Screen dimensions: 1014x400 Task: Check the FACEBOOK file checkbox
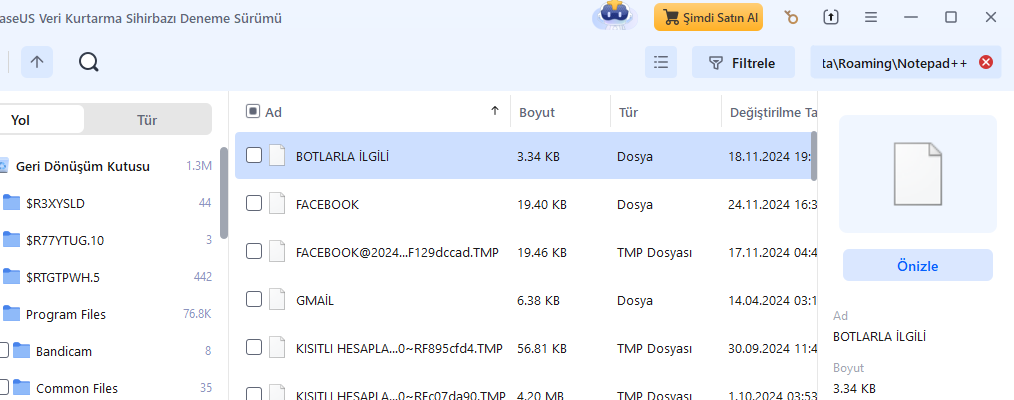coord(254,204)
